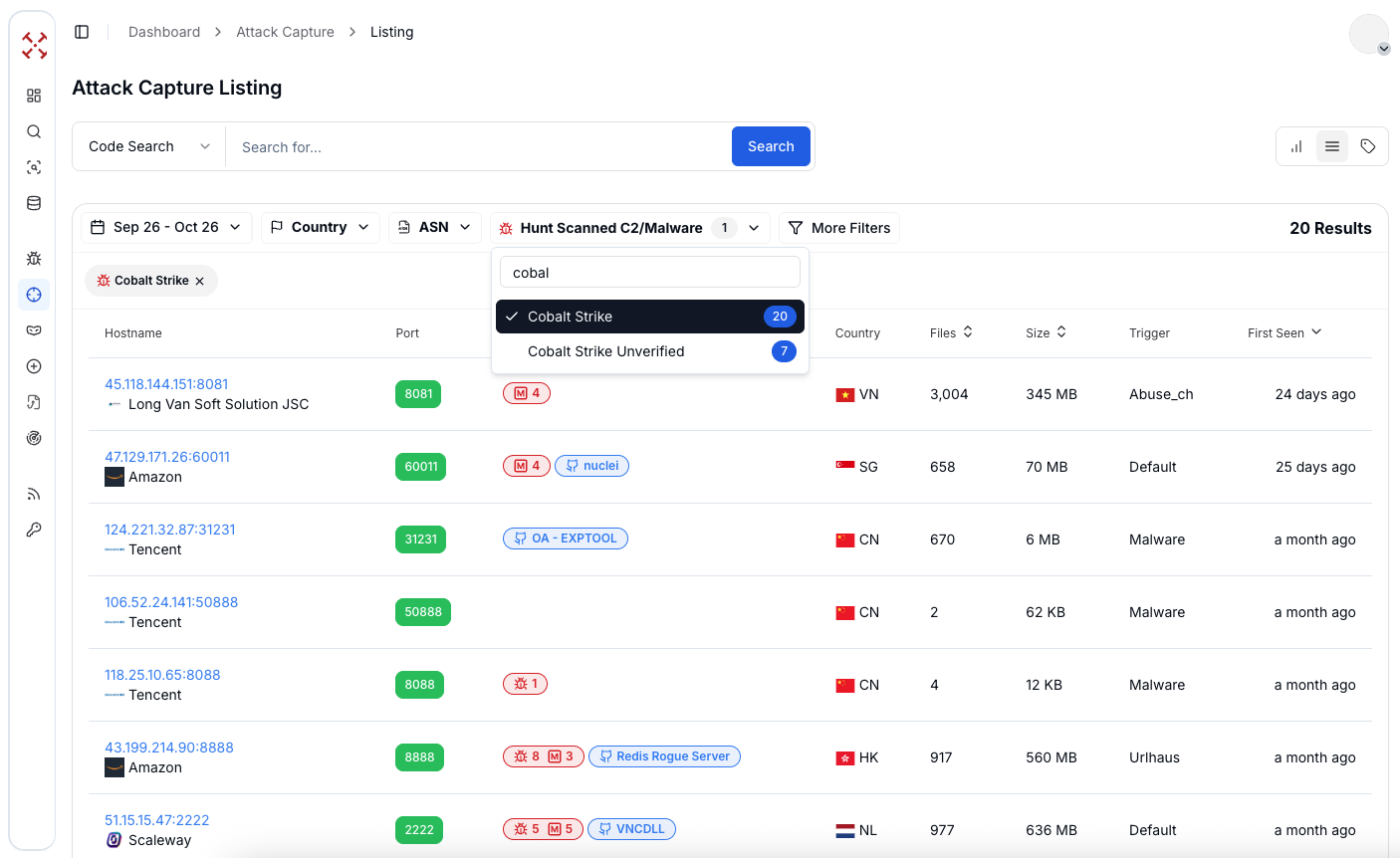Go to Attack Capture breadcrumb
The height and width of the screenshot is (858, 1400).
click(x=285, y=32)
